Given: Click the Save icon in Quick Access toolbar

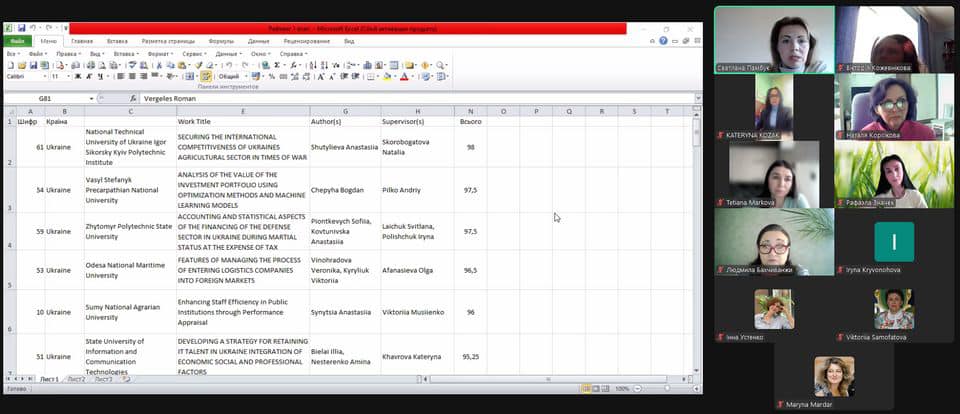Looking at the screenshot, I should point(21,28).
